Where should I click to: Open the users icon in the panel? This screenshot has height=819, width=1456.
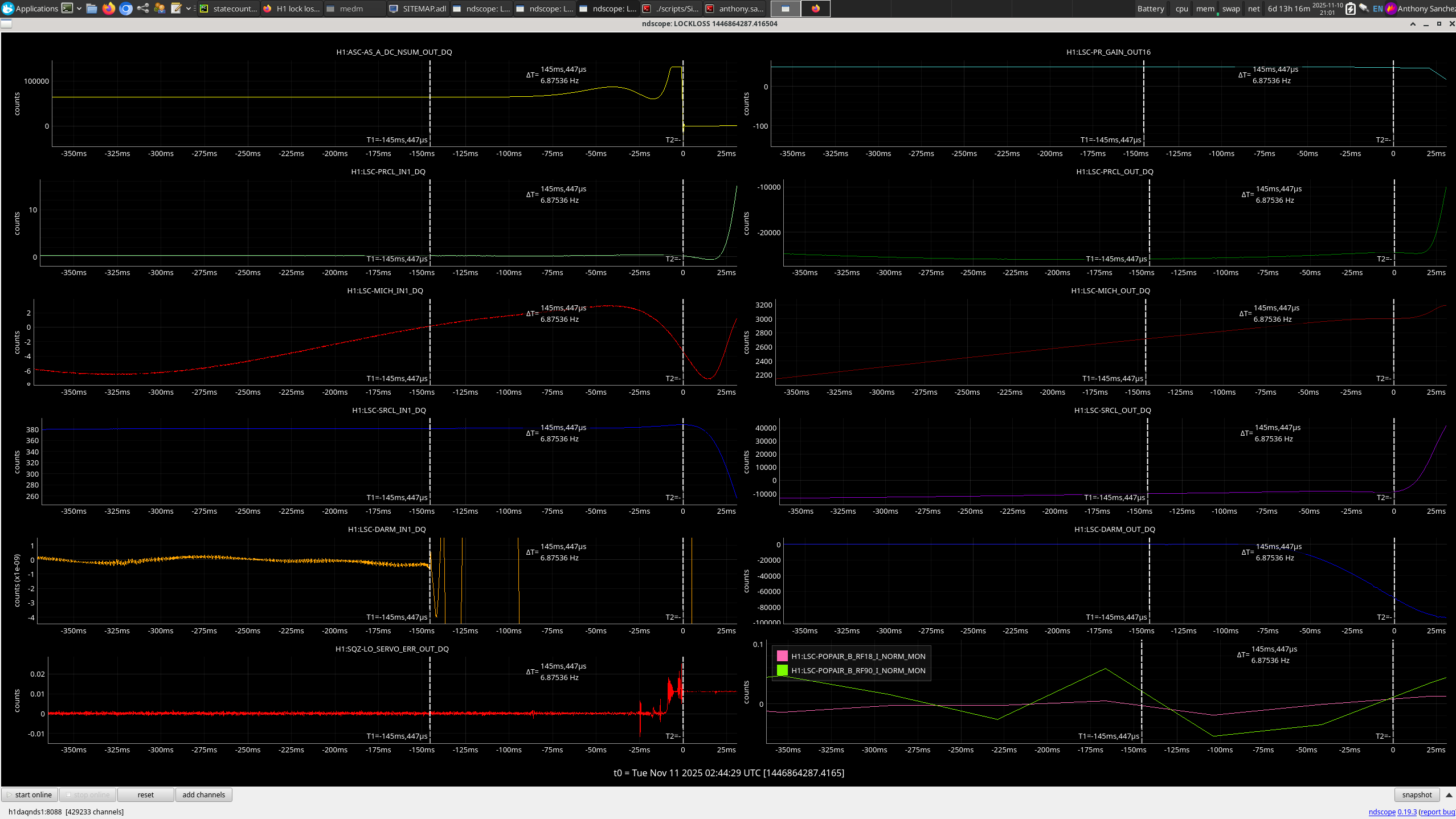point(159,9)
